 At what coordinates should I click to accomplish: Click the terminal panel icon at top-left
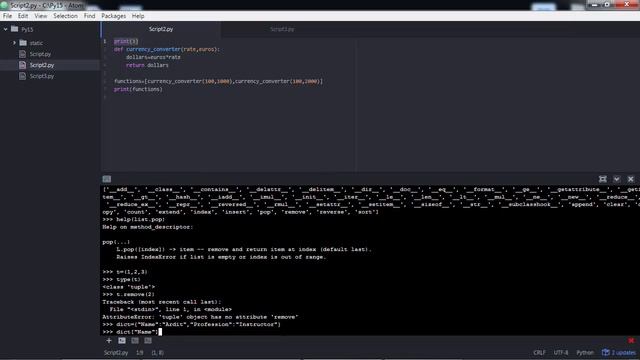point(107,179)
